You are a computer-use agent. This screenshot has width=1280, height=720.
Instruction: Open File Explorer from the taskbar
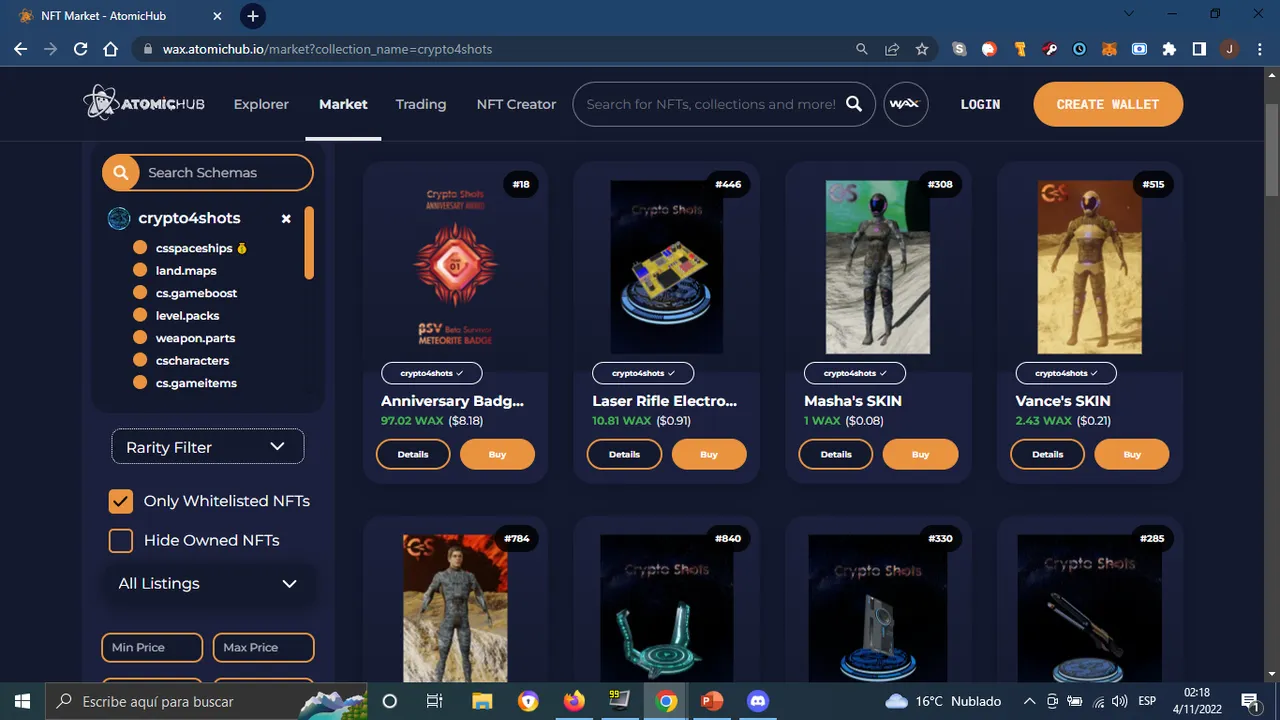482,701
